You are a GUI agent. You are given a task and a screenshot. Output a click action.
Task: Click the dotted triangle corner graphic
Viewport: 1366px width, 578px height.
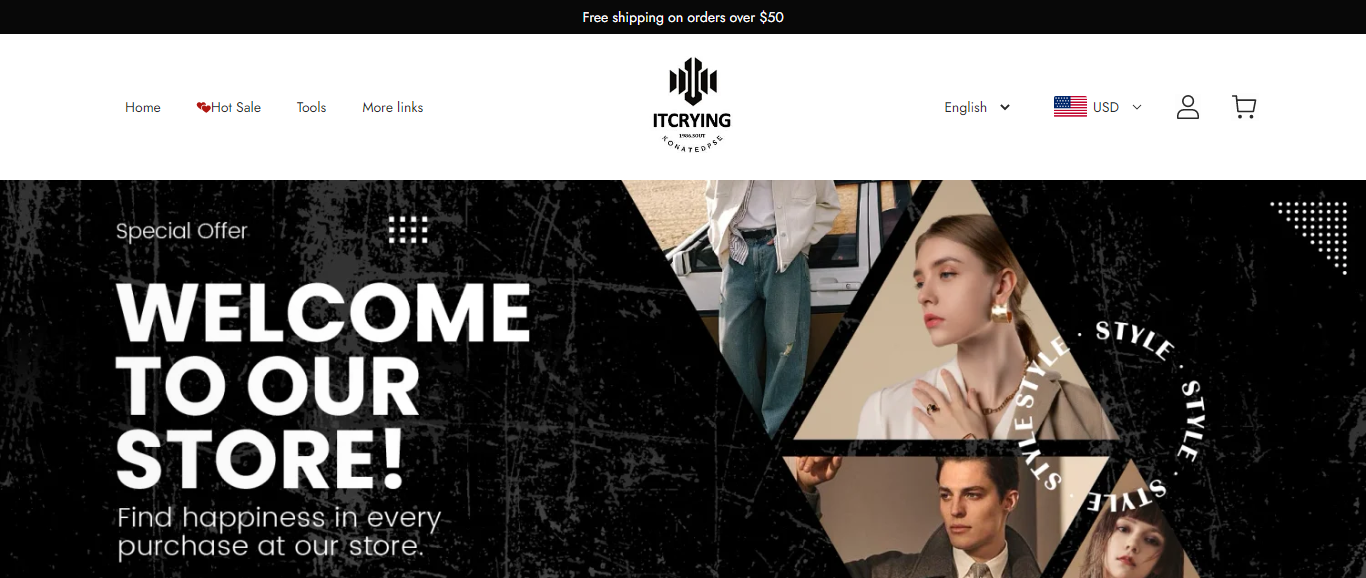coord(1311,234)
